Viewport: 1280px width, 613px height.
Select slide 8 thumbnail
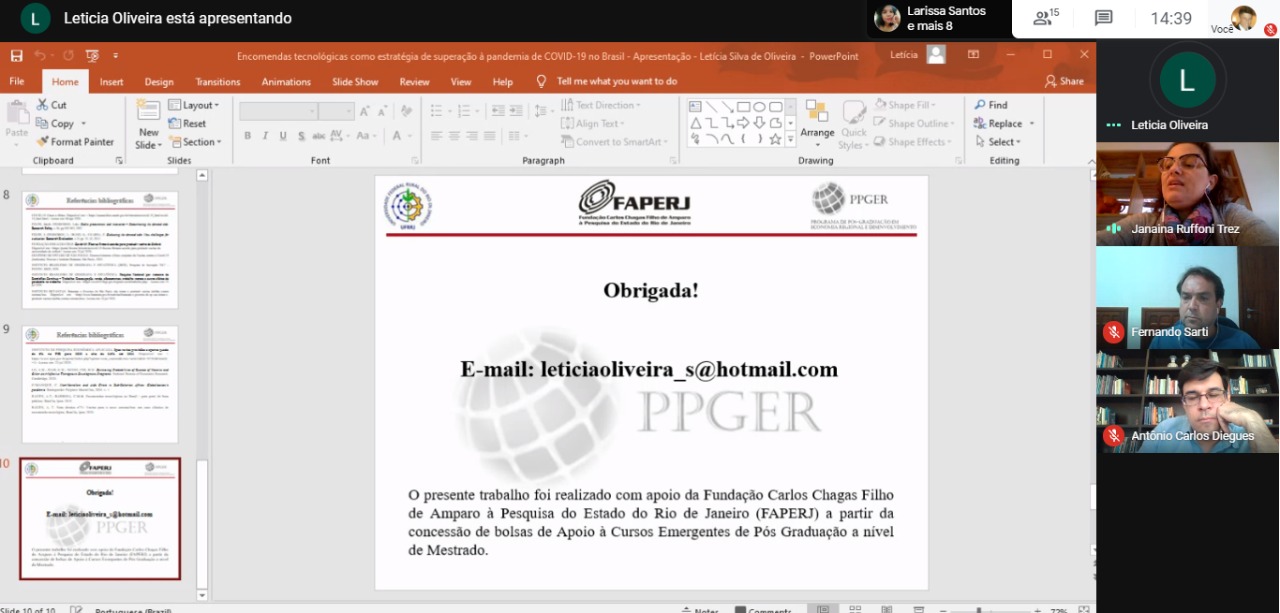100,250
